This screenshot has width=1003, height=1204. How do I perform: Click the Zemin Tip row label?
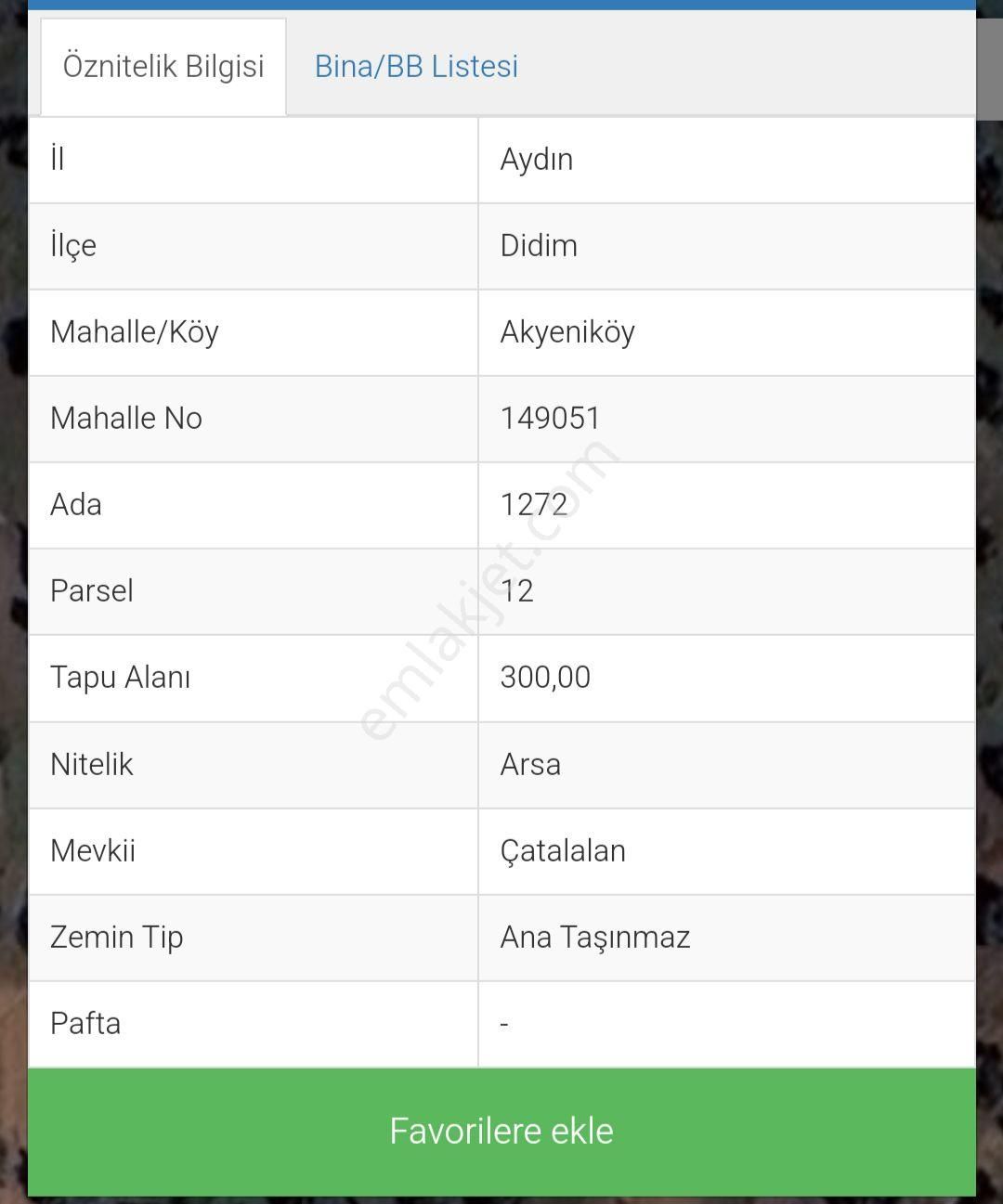click(117, 937)
